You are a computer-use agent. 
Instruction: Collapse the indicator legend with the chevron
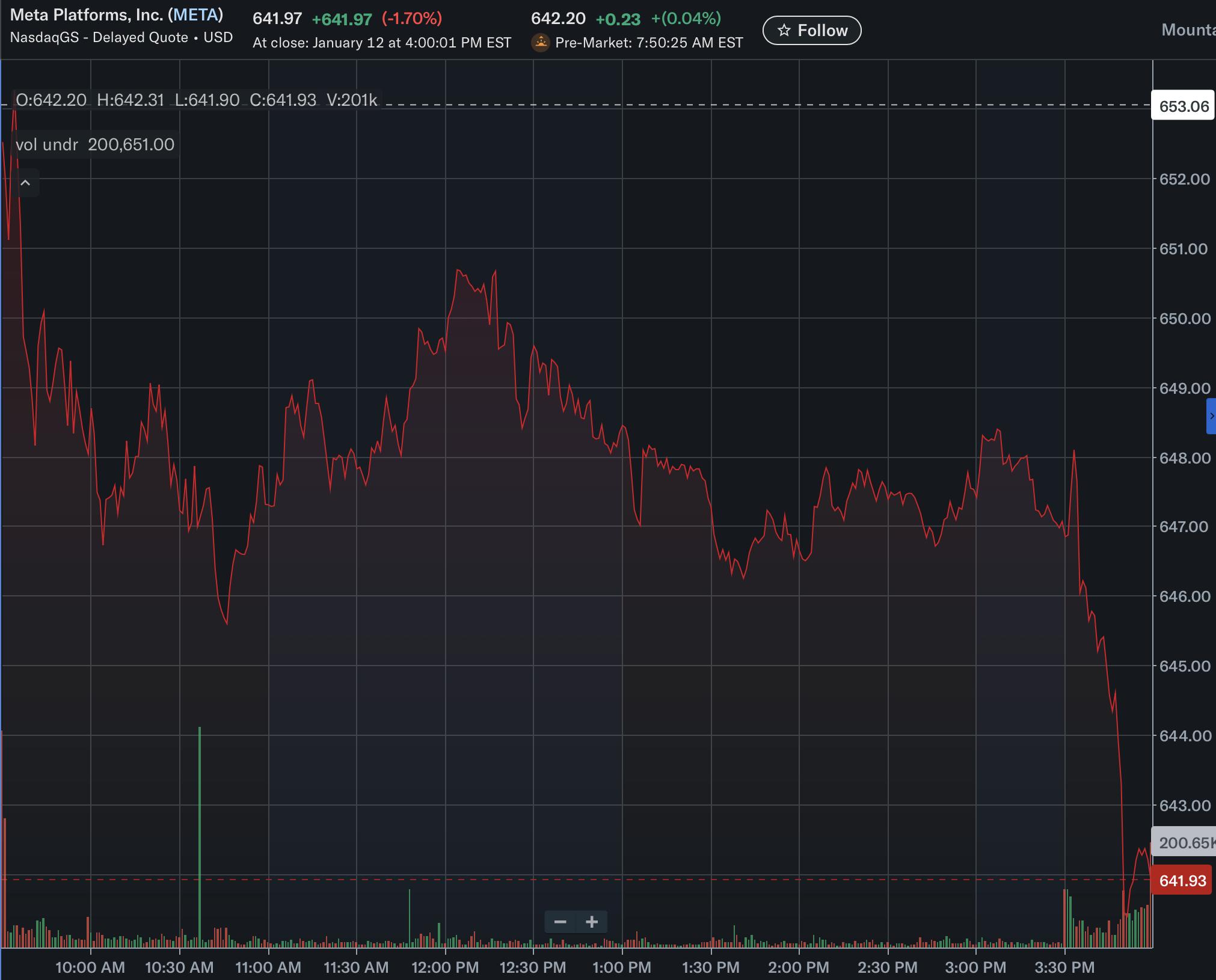25,183
